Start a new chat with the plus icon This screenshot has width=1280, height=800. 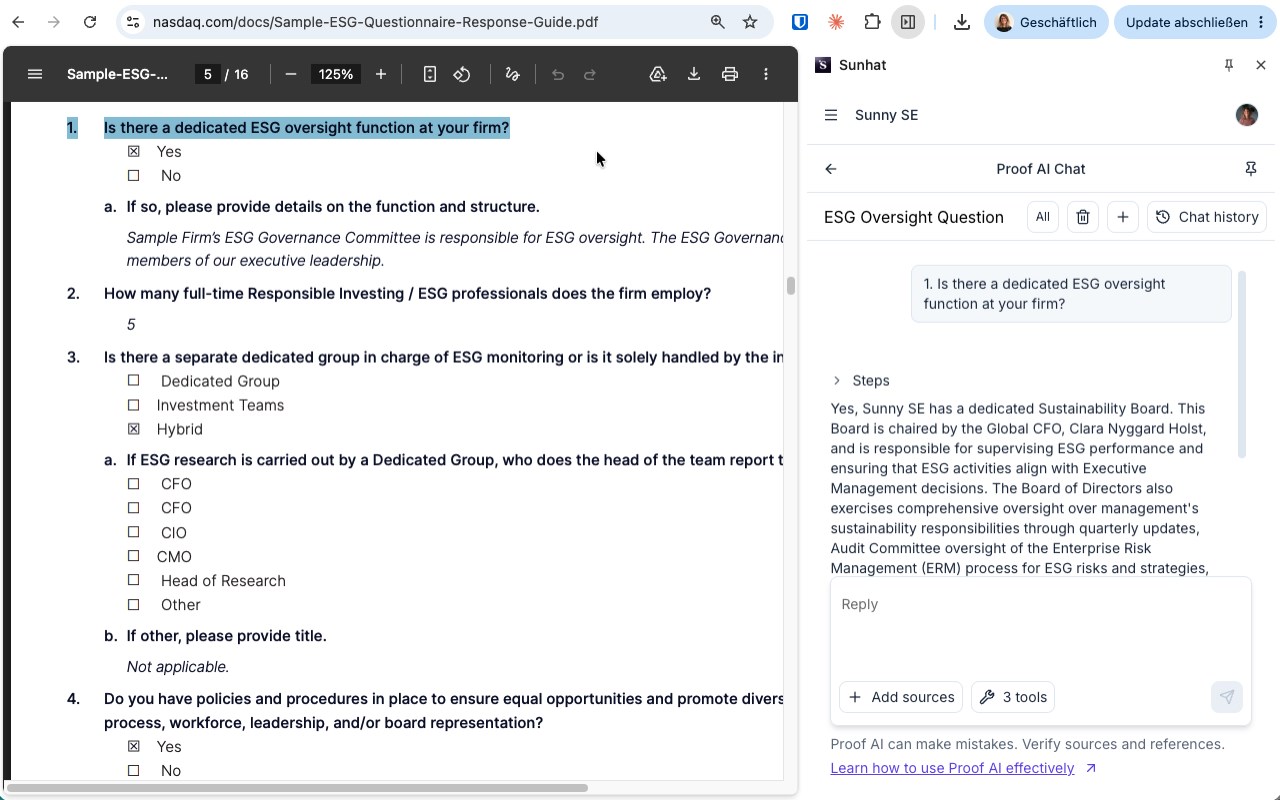pyautogui.click(x=1123, y=217)
